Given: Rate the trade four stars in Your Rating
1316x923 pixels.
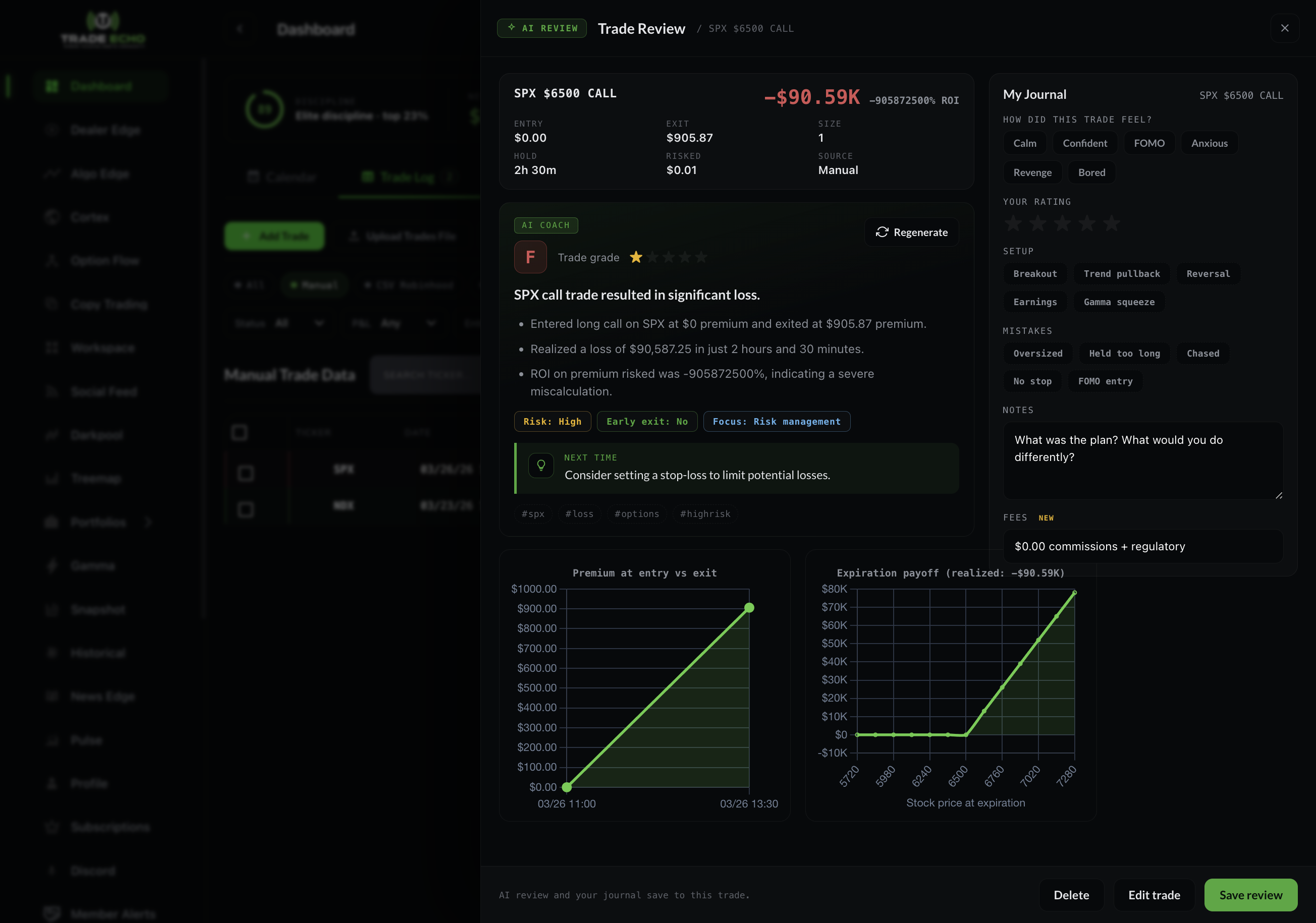Looking at the screenshot, I should [1087, 223].
